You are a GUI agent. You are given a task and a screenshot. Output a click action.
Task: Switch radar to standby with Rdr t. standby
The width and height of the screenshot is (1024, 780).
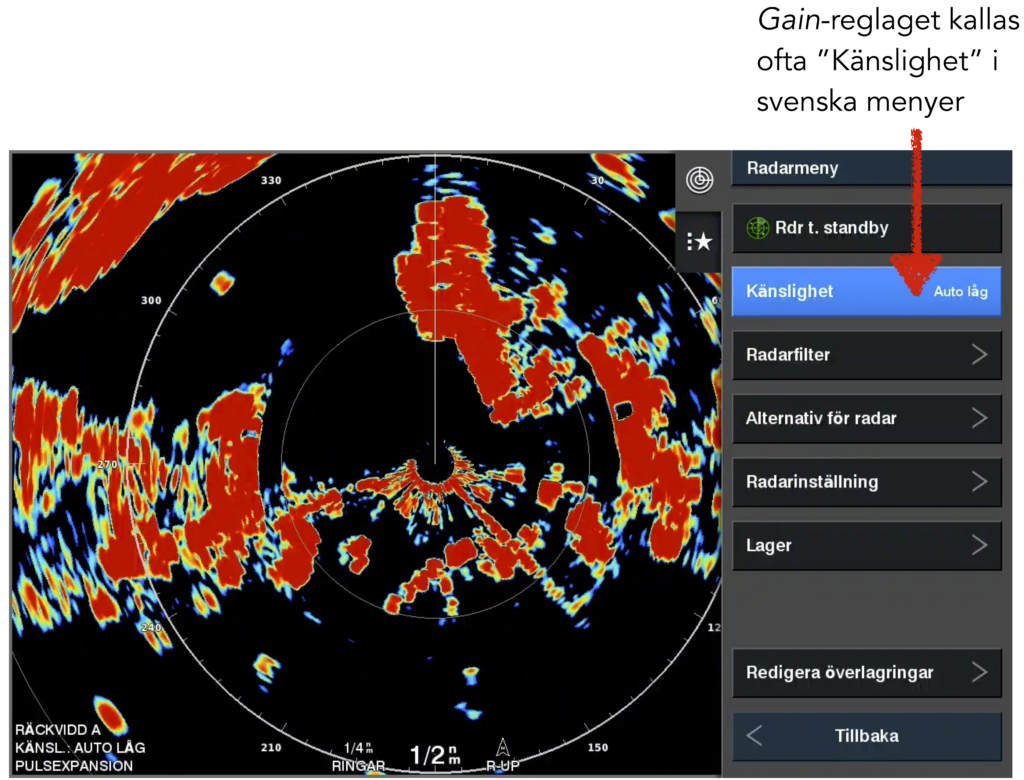[866, 228]
